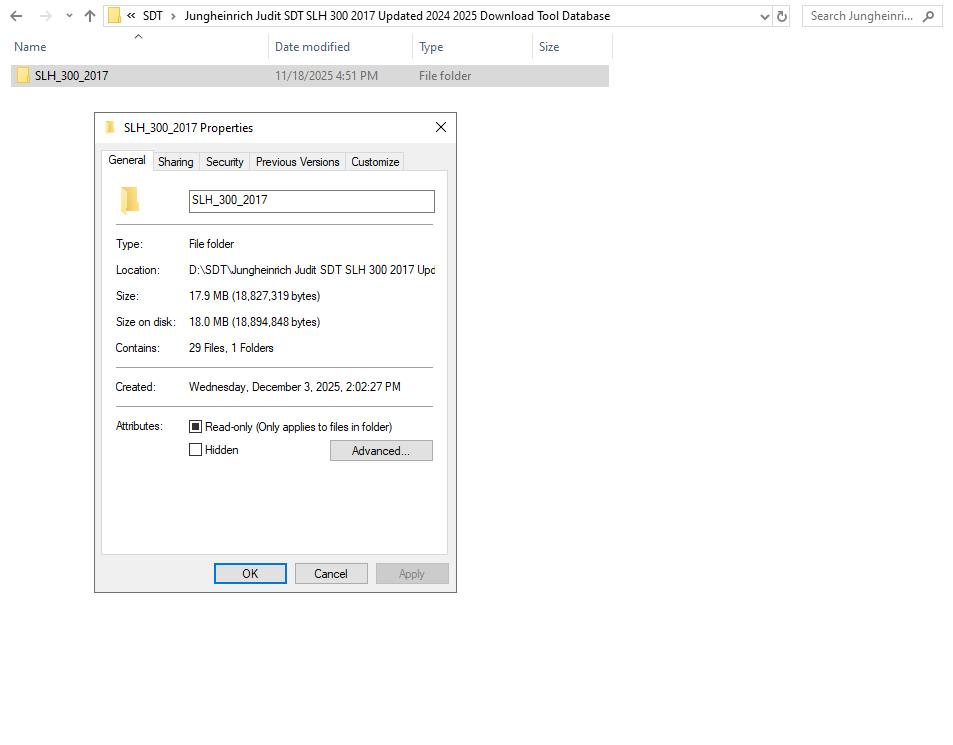Select the SLH_300_2017 folder icon
Image resolution: width=953 pixels, height=745 pixels.
22,75
